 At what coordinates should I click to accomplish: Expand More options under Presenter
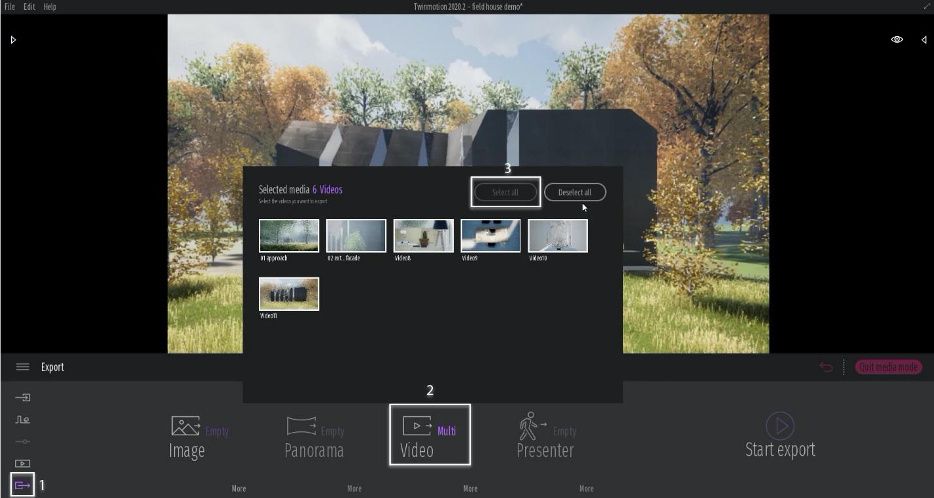(x=586, y=488)
